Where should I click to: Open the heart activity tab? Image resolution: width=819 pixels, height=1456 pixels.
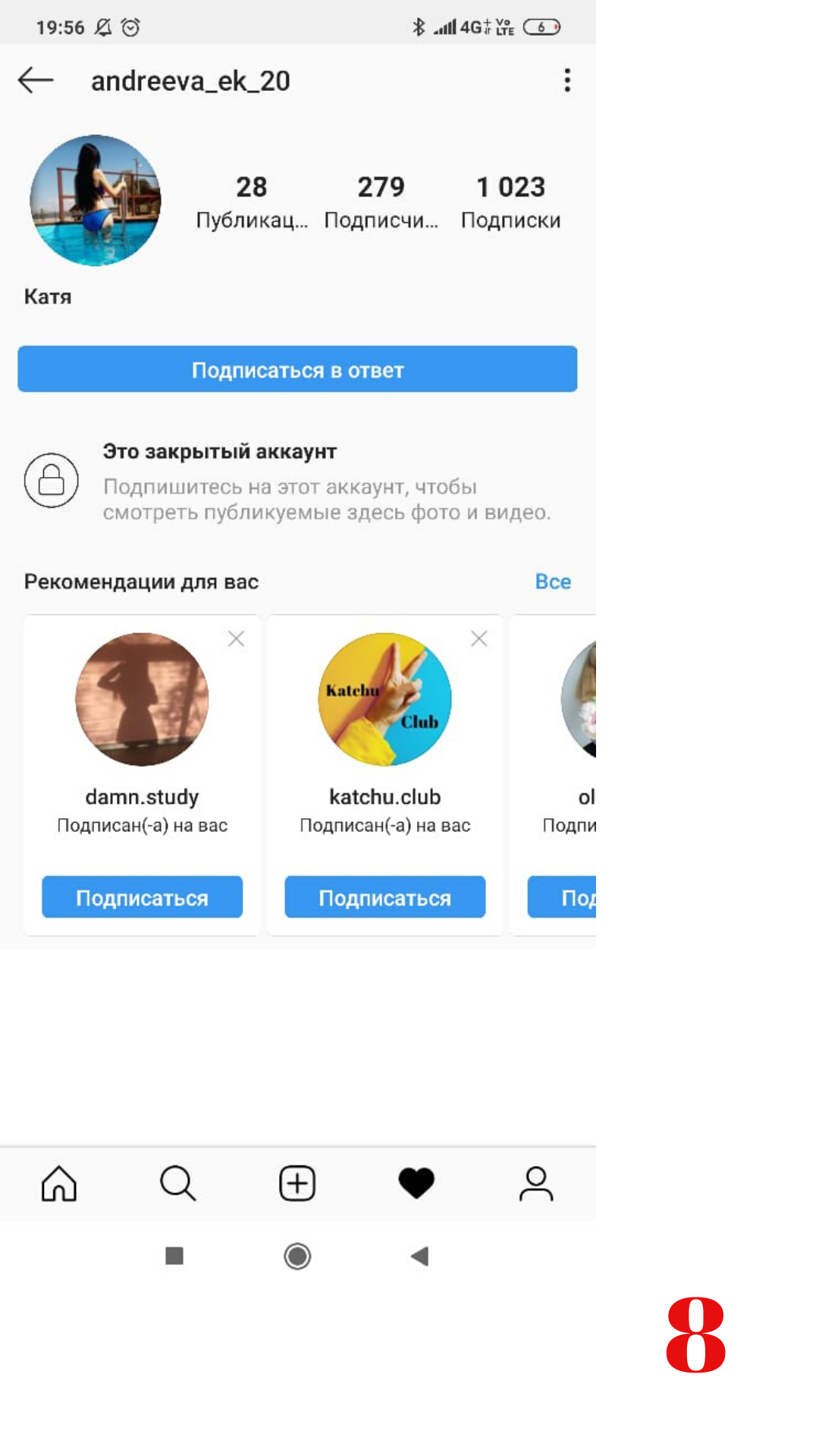[416, 1184]
